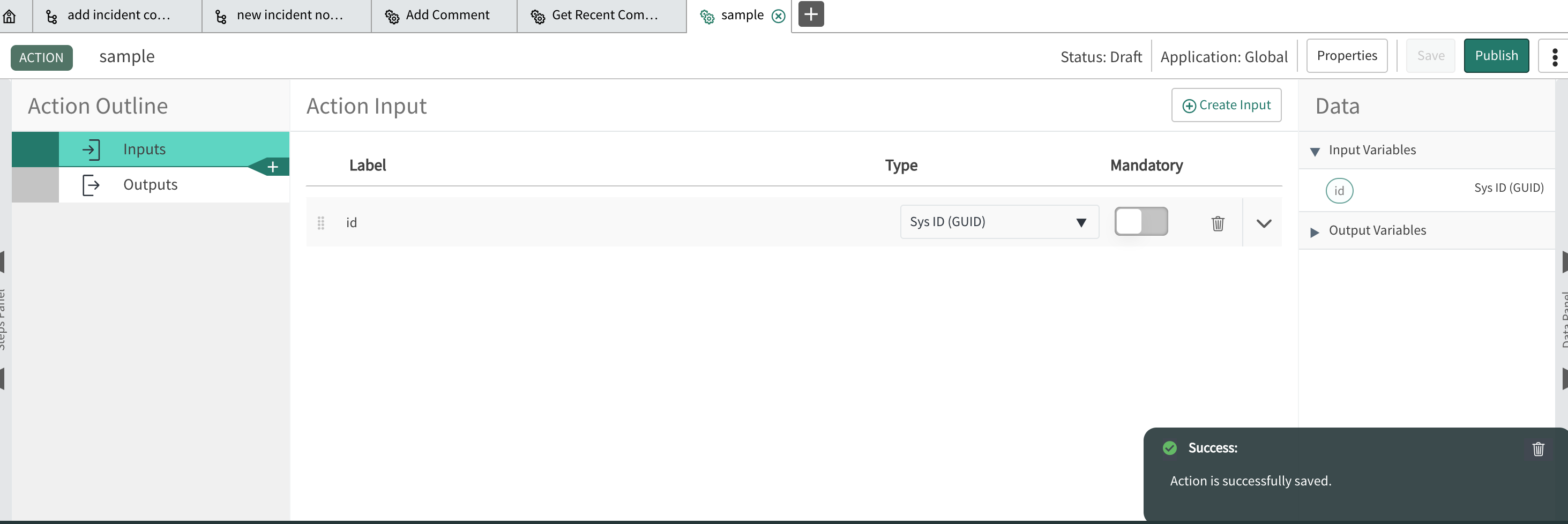Click the sample action name
Viewport: 1568px width, 524px height.
coord(126,57)
